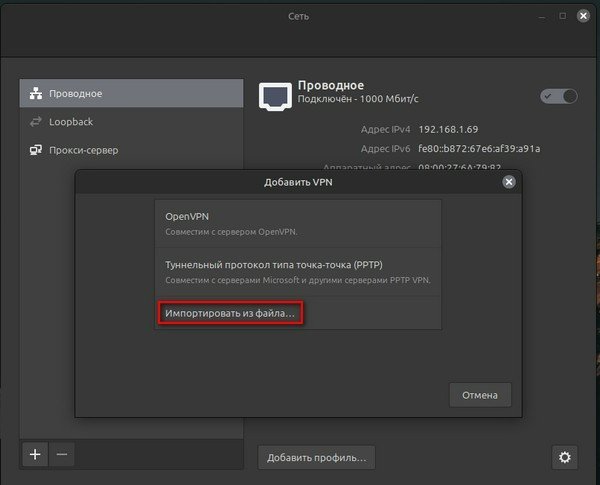600x485 pixels.
Task: Click the IPv4 address 192.168.1.69
Action: (448, 129)
